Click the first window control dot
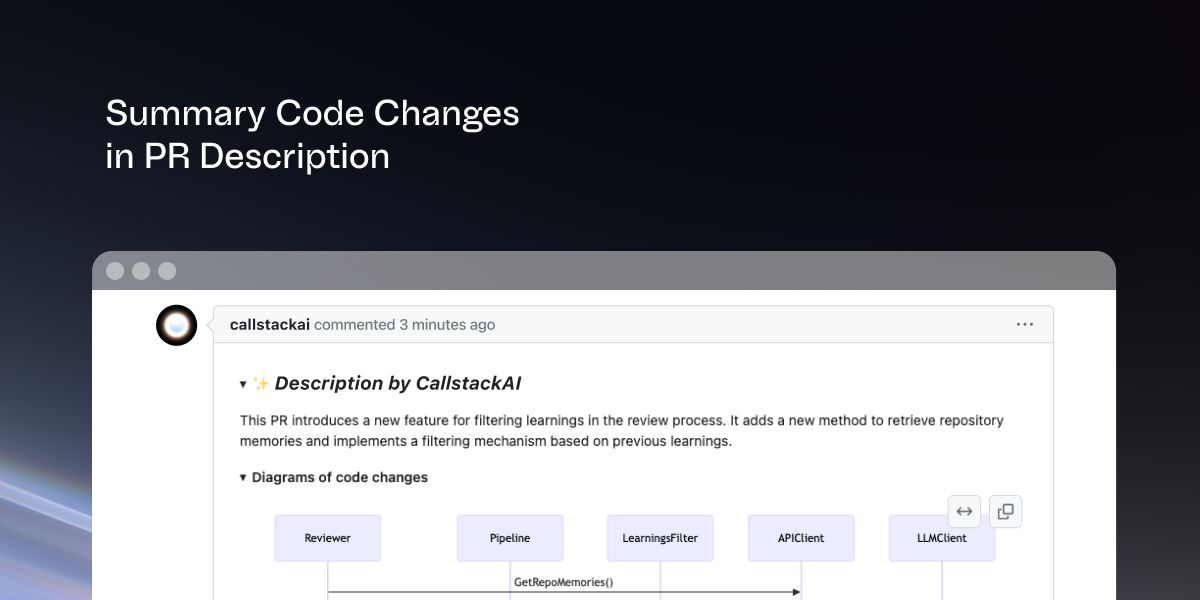1200x600 pixels. pyautogui.click(x=115, y=270)
